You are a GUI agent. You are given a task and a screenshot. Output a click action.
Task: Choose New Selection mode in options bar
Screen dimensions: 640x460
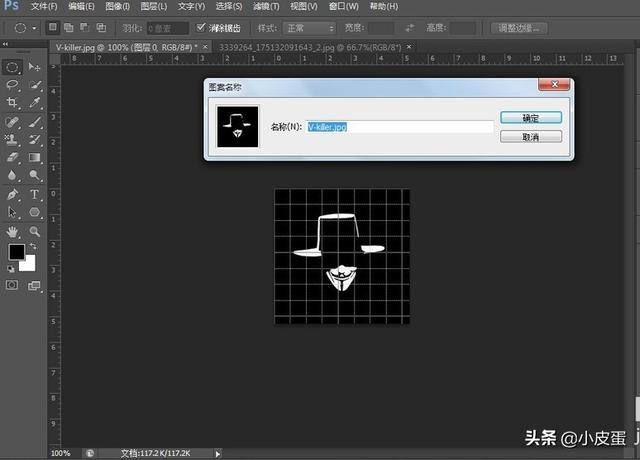[53, 27]
